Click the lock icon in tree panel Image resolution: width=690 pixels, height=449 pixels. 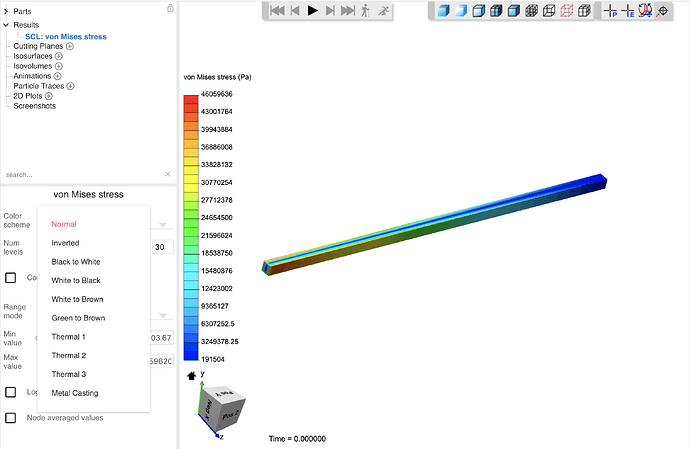pyautogui.click(x=170, y=8)
